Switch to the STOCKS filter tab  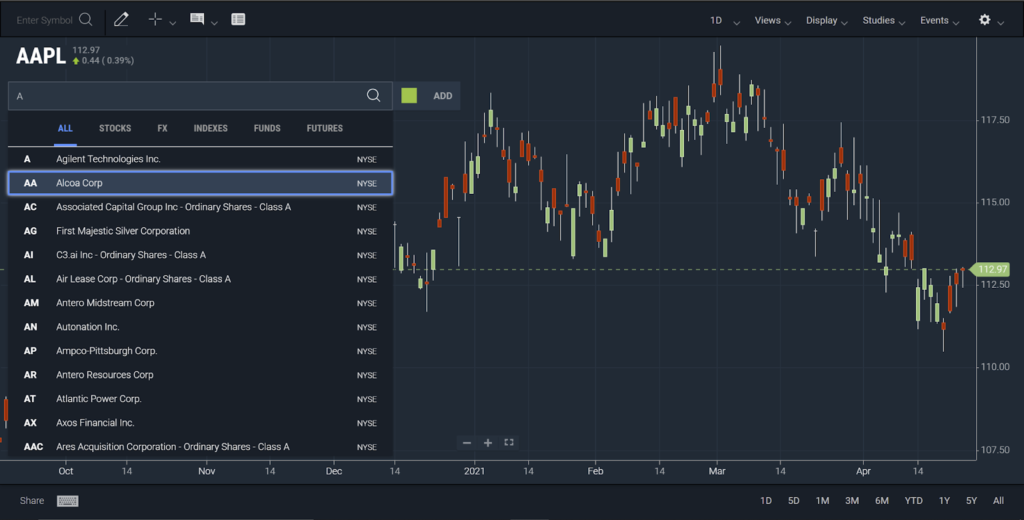[x=115, y=128]
